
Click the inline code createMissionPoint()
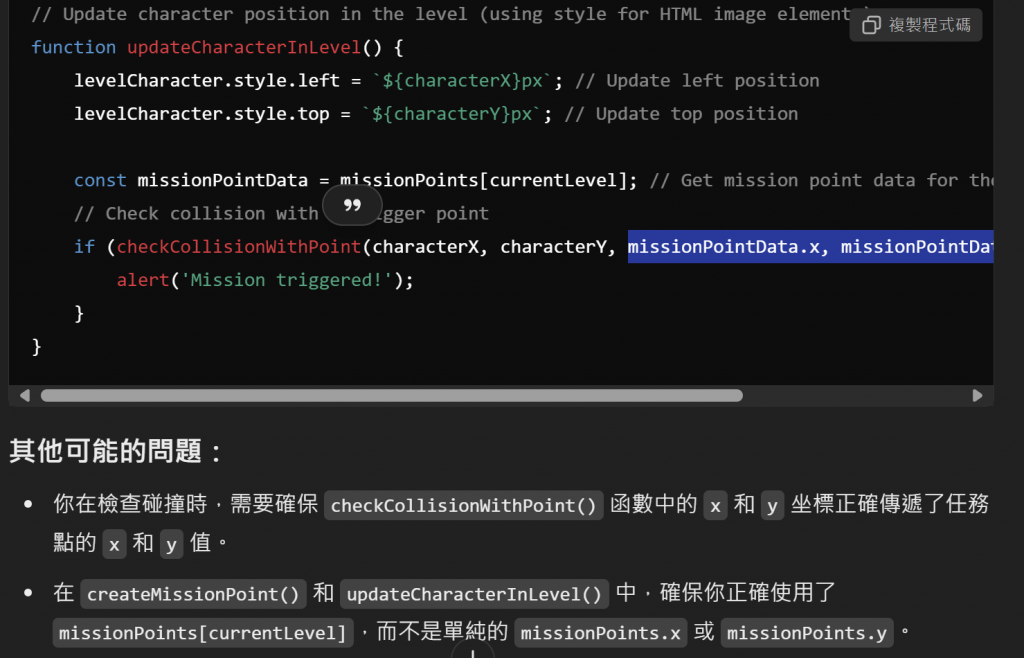(x=193, y=594)
